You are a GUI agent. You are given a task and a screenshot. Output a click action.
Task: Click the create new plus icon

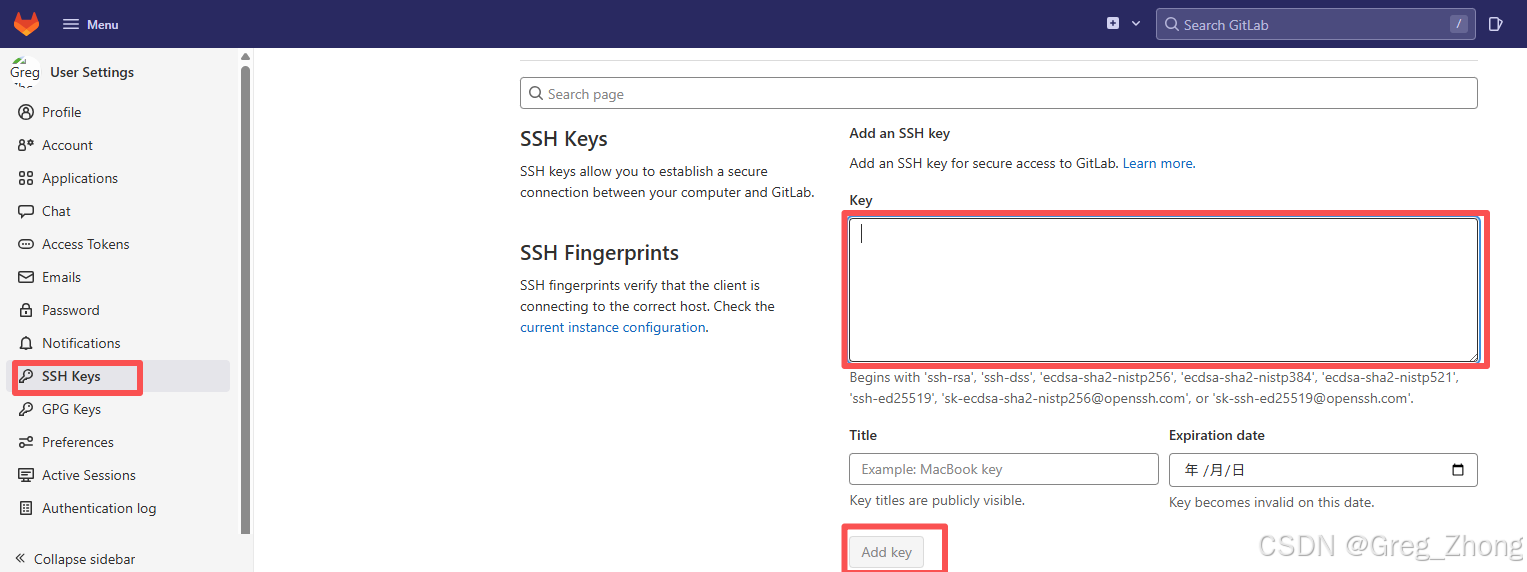[x=1113, y=23]
